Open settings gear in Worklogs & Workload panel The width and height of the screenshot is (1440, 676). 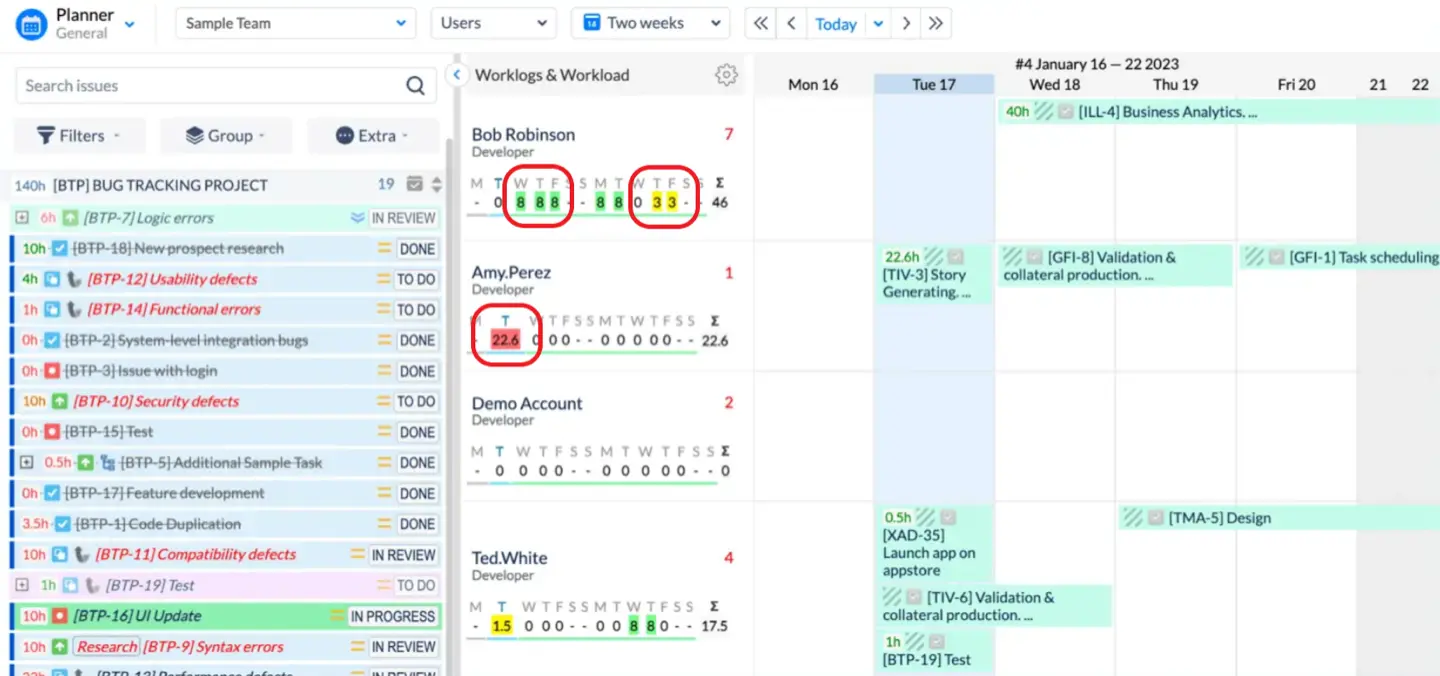[x=726, y=74]
